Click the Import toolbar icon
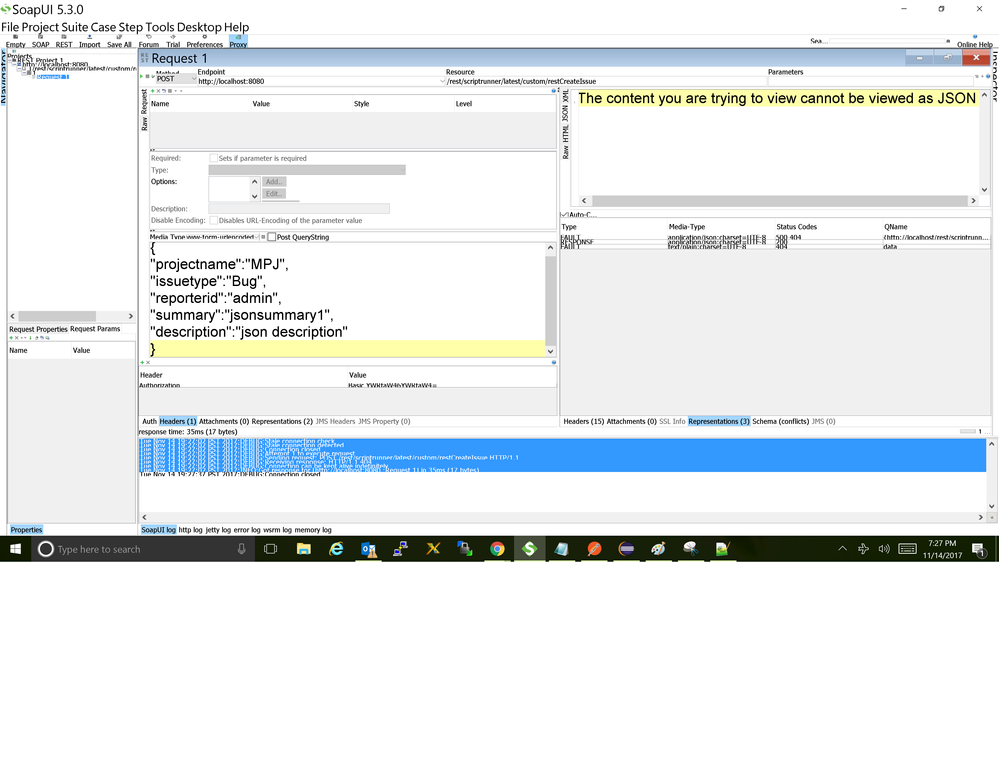 pyautogui.click(x=89, y=41)
